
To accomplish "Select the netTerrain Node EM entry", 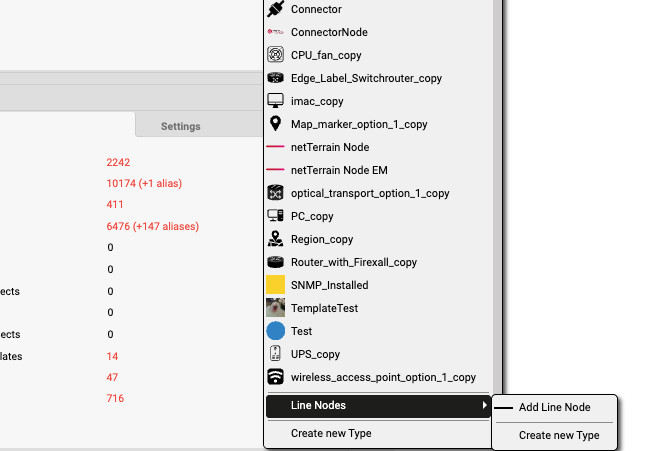I will (x=338, y=170).
